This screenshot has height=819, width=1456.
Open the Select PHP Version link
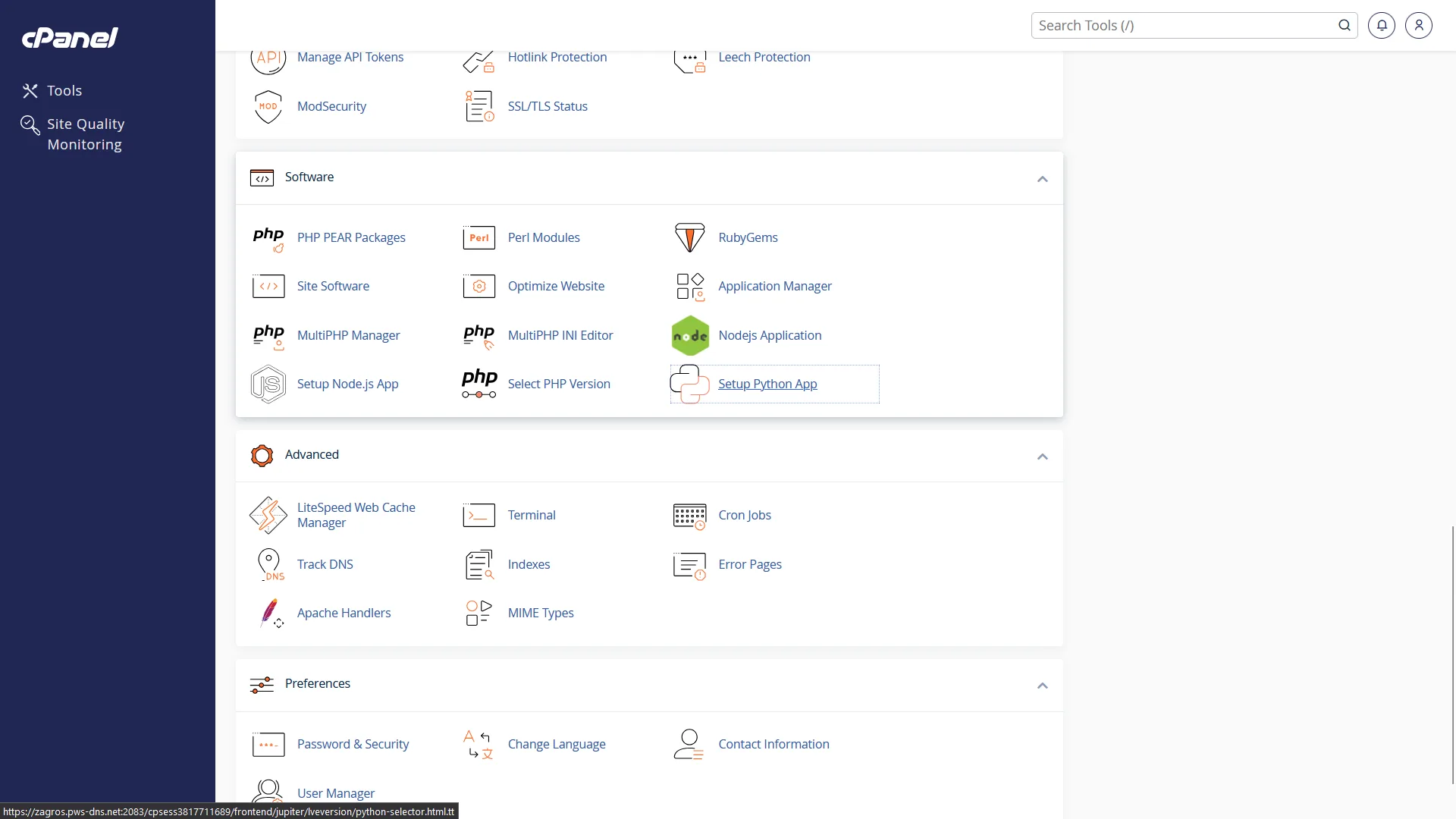pyautogui.click(x=559, y=384)
